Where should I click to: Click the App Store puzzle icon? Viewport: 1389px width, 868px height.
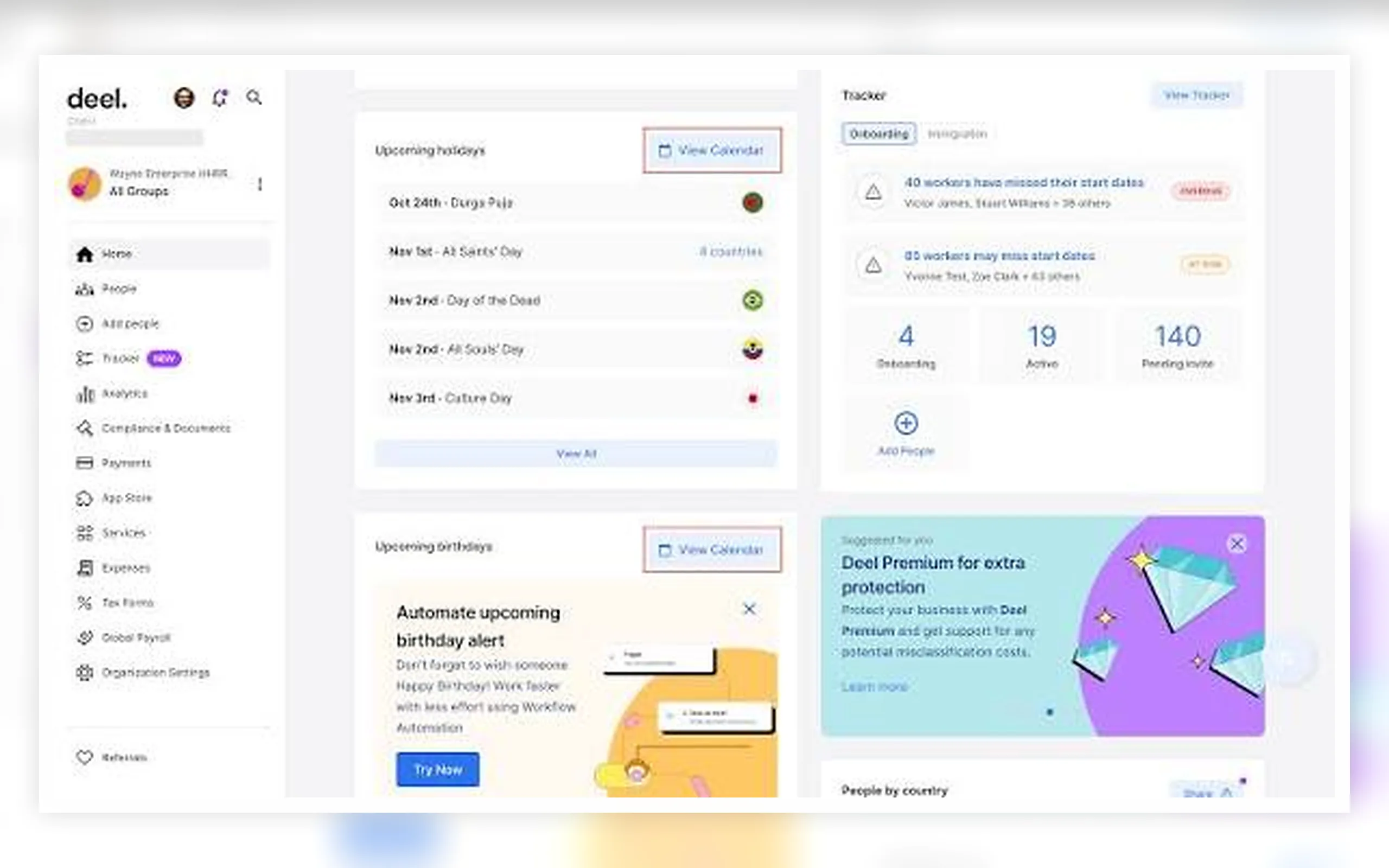coord(85,499)
